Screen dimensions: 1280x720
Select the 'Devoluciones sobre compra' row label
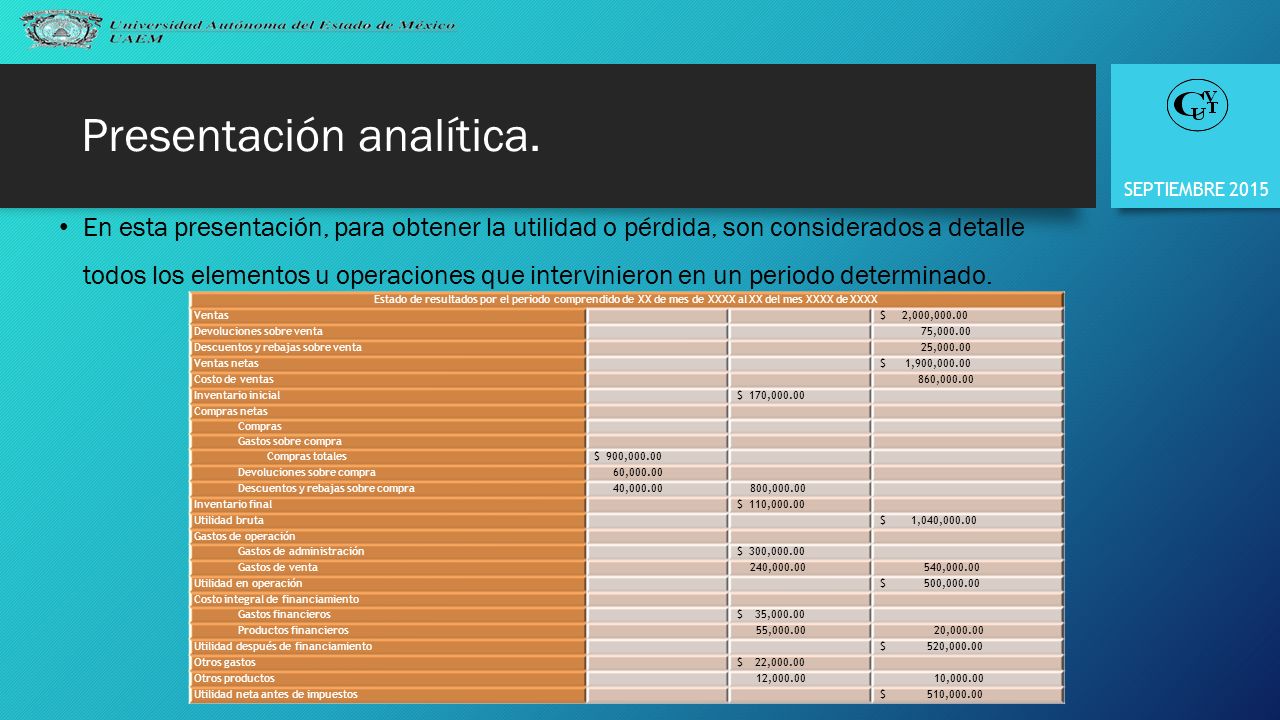point(306,472)
